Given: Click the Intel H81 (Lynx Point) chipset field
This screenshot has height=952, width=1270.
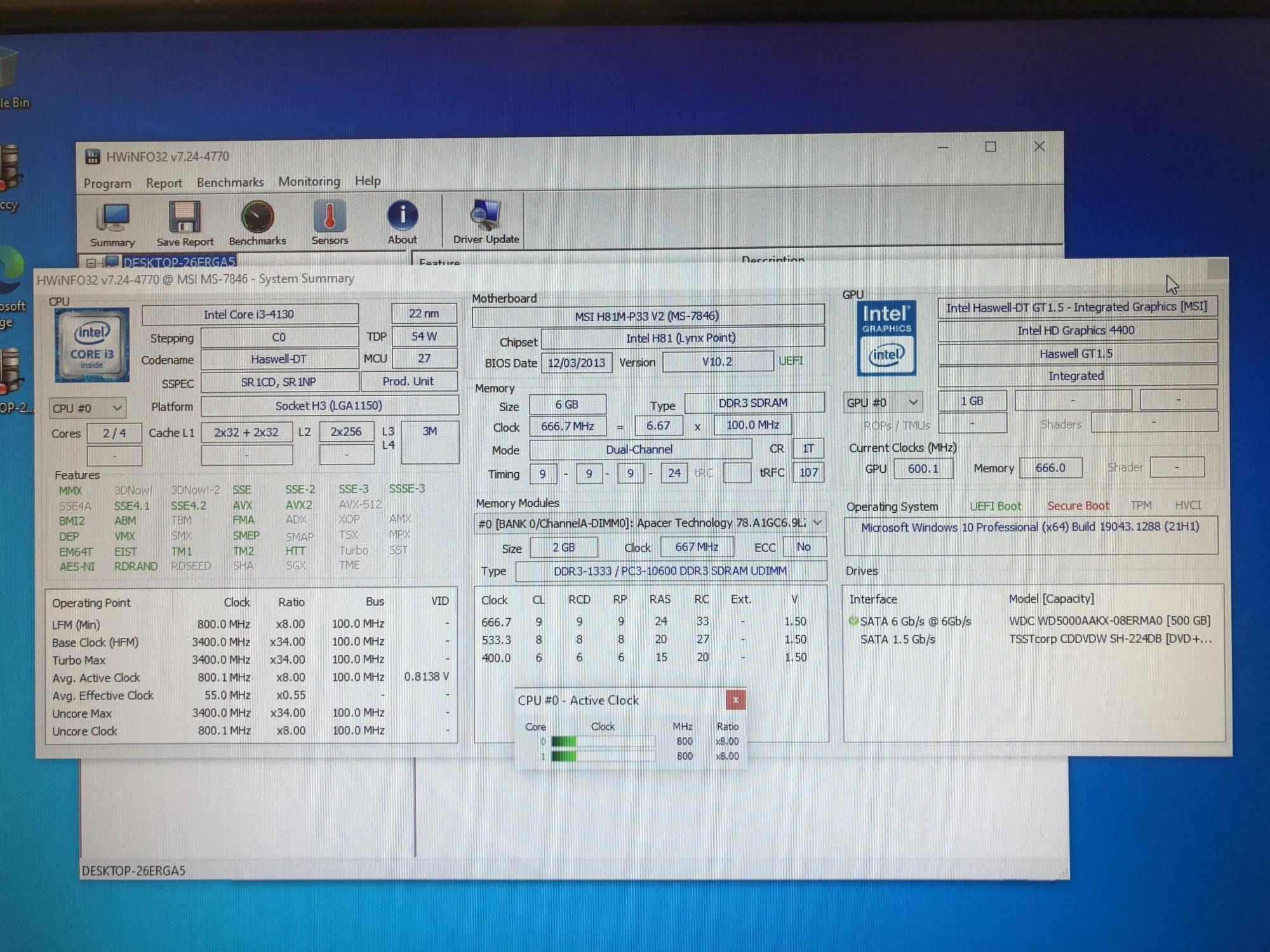Looking at the screenshot, I should 682,338.
